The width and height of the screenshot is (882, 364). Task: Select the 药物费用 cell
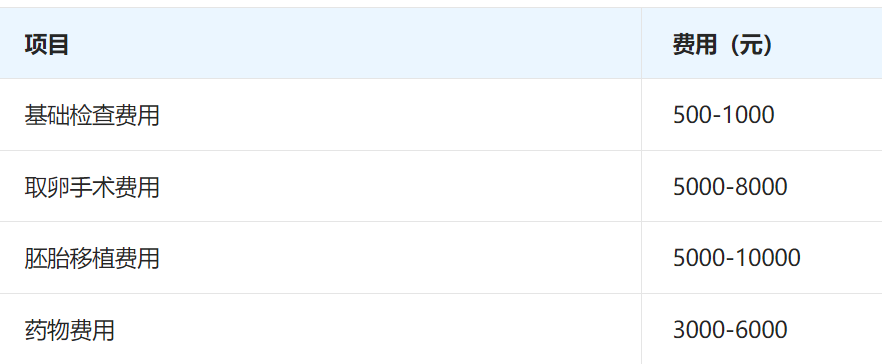(321, 329)
